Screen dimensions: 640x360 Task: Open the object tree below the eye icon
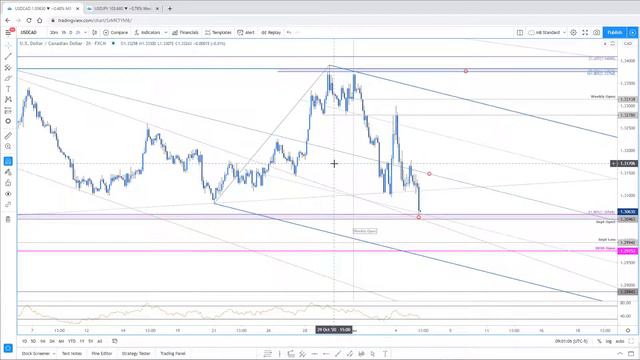tap(8, 204)
